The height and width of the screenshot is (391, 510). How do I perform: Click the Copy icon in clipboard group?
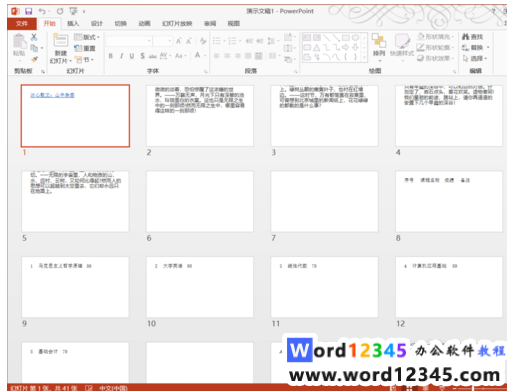pyautogui.click(x=34, y=48)
